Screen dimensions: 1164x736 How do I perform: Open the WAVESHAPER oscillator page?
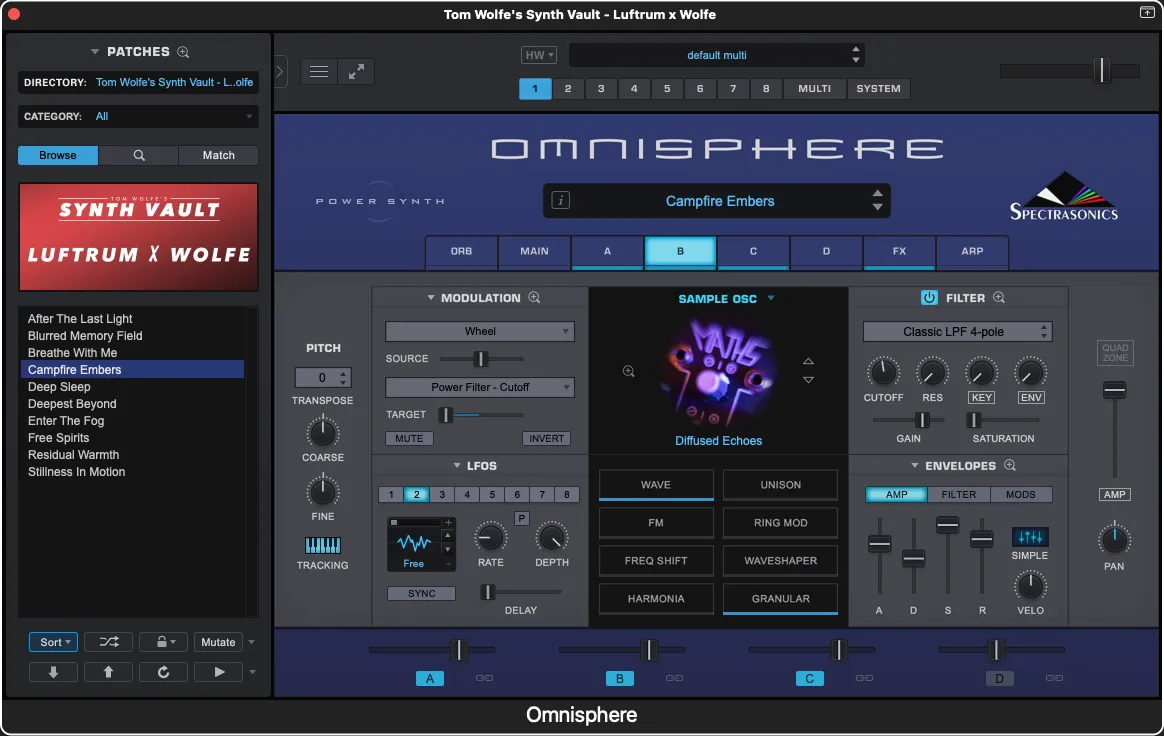click(x=780, y=561)
